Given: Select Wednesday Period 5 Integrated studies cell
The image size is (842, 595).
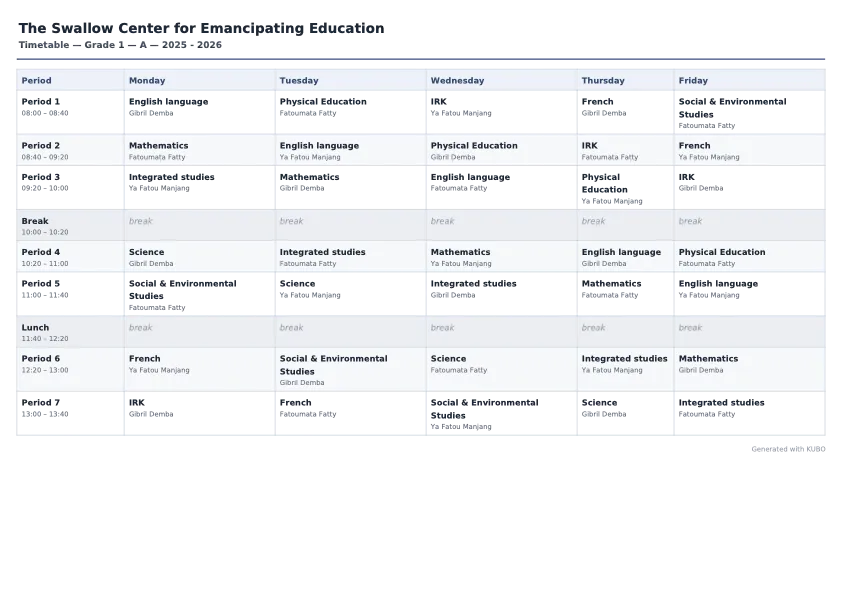Looking at the screenshot, I should [x=502, y=294].
